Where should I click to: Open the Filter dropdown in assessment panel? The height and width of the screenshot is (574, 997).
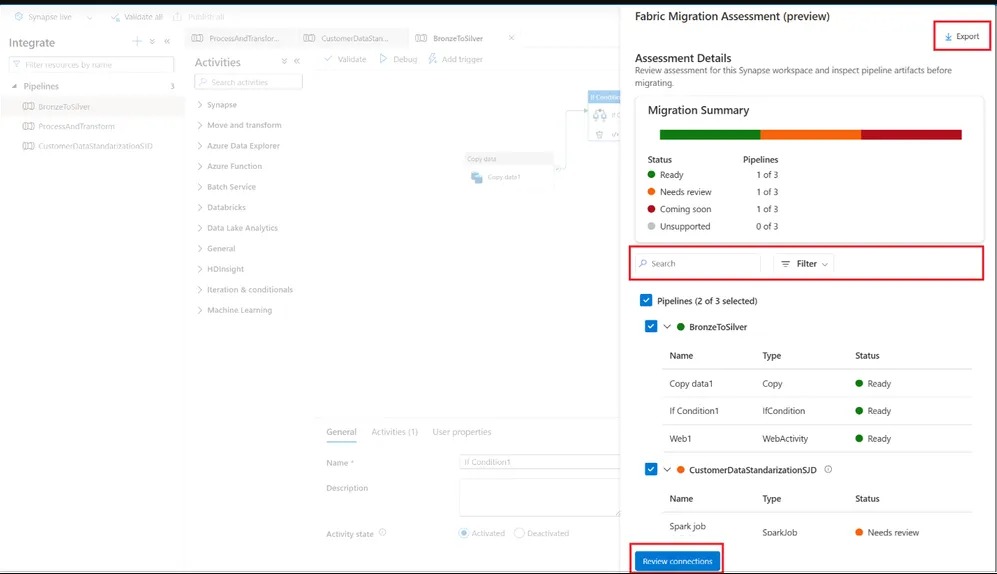click(x=804, y=264)
